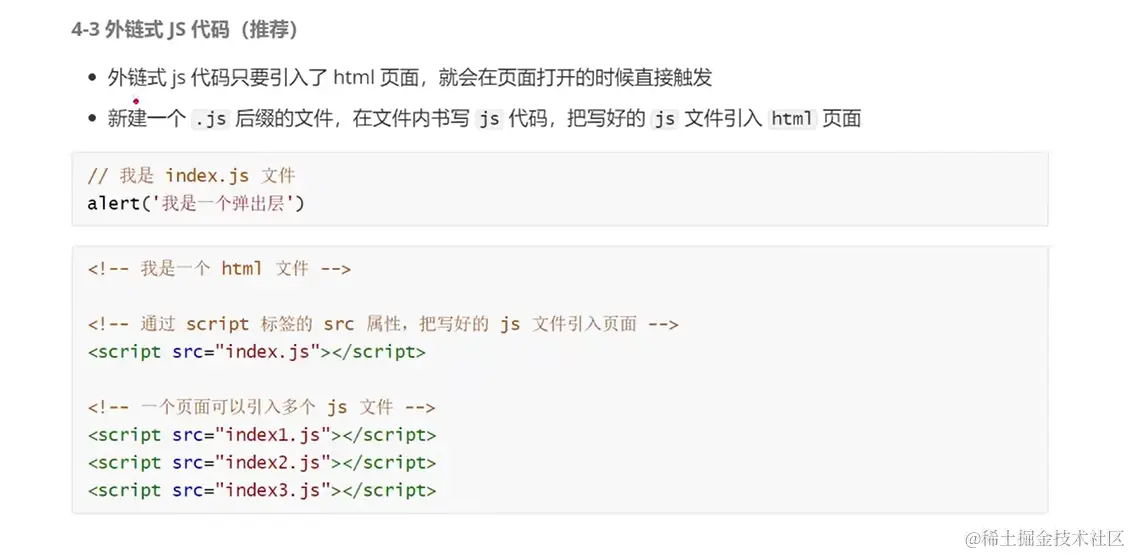Click the red dot above 新建
The height and width of the screenshot is (555, 1131).
tap(136, 101)
